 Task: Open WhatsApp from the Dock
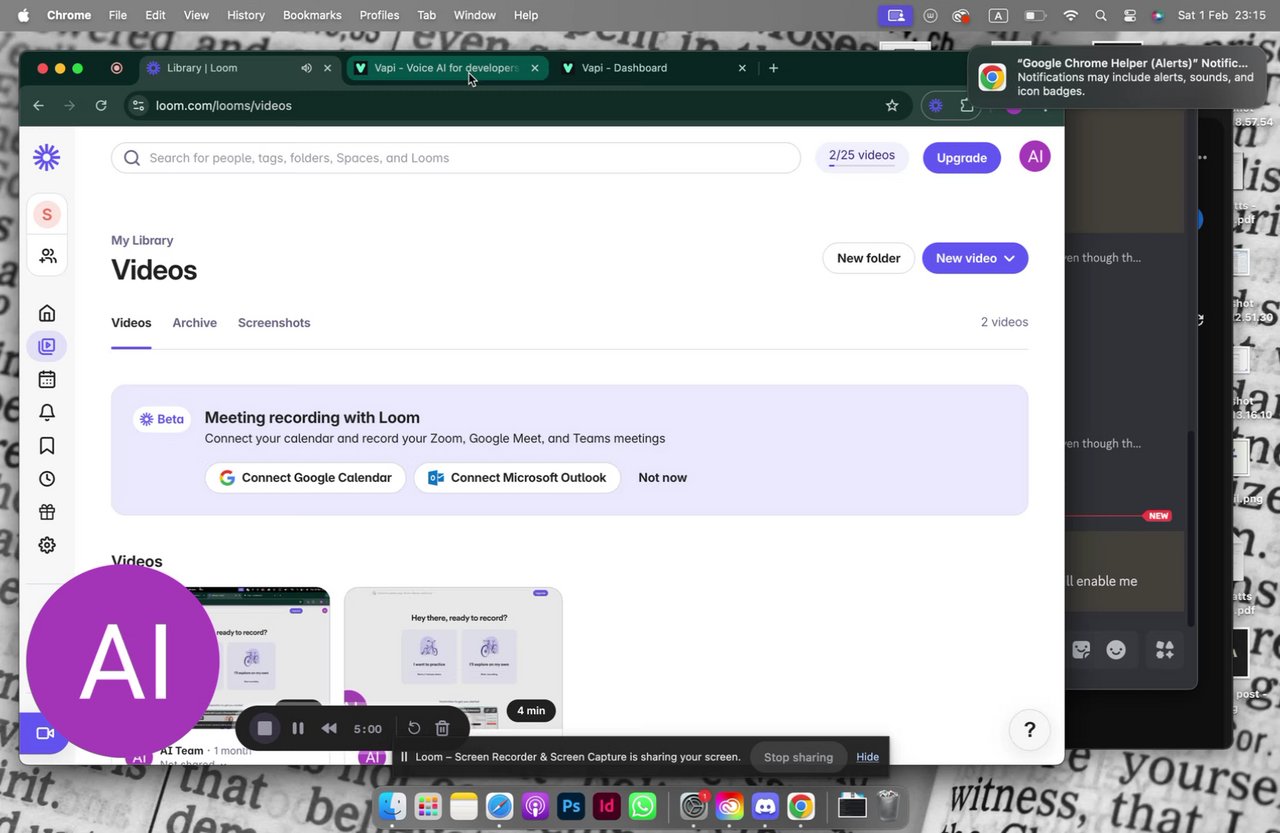(642, 806)
